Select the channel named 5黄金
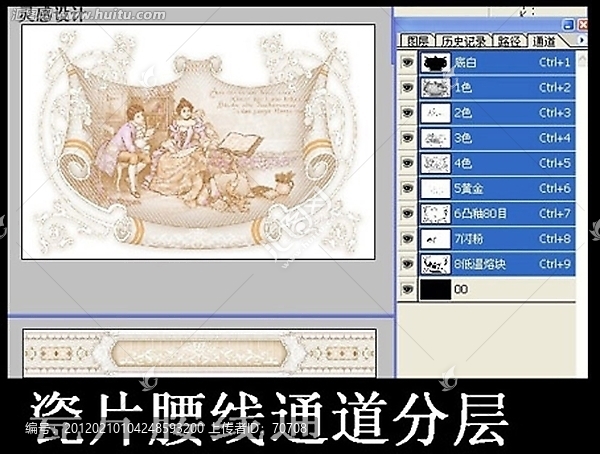 469,188
